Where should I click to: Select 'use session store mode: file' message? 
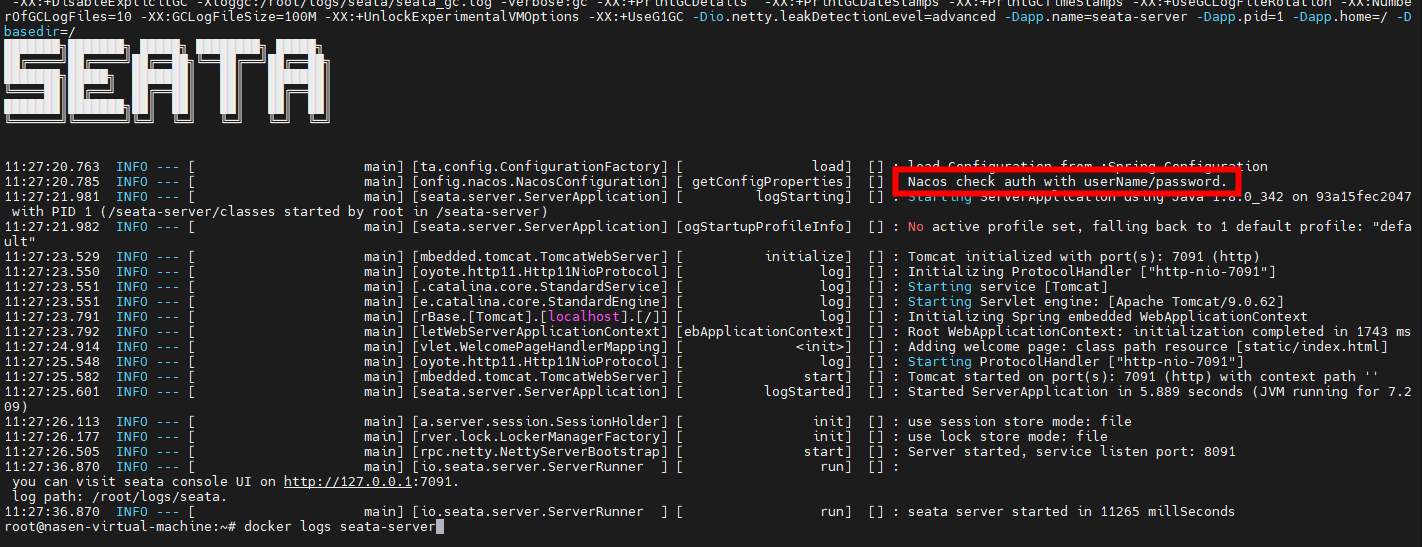[1018, 422]
